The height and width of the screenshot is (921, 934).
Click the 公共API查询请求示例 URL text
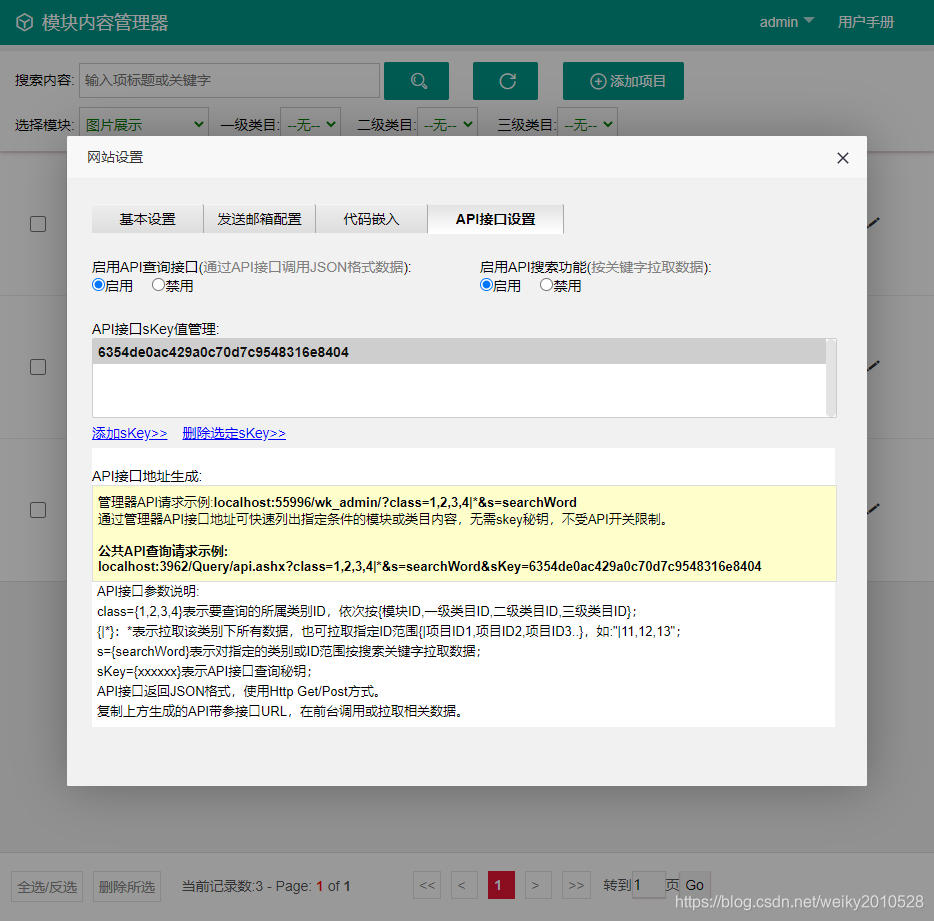[429, 567]
